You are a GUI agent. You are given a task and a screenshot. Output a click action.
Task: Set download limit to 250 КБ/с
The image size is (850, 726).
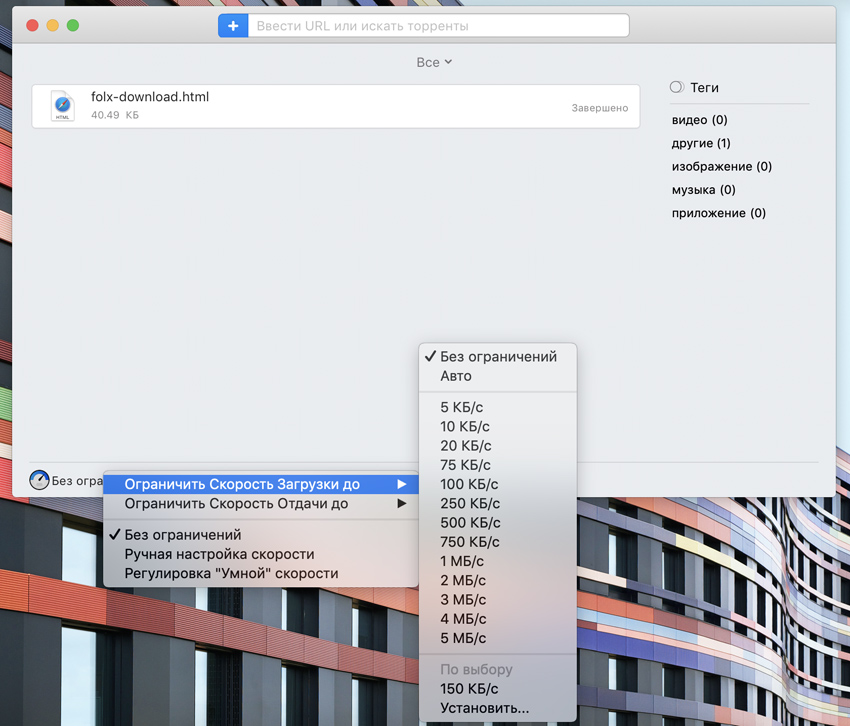point(498,504)
